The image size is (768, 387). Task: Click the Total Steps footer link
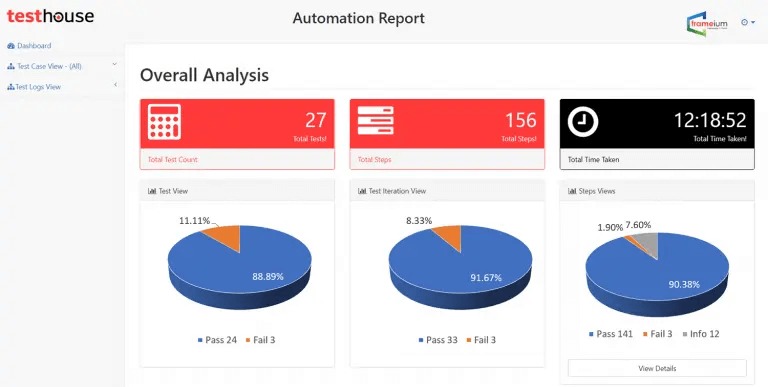click(x=374, y=159)
